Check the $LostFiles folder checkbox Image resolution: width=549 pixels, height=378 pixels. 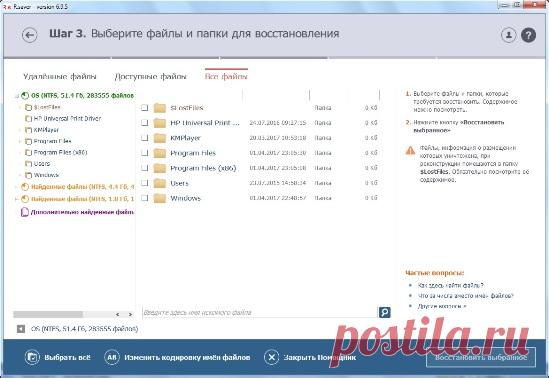(145, 108)
